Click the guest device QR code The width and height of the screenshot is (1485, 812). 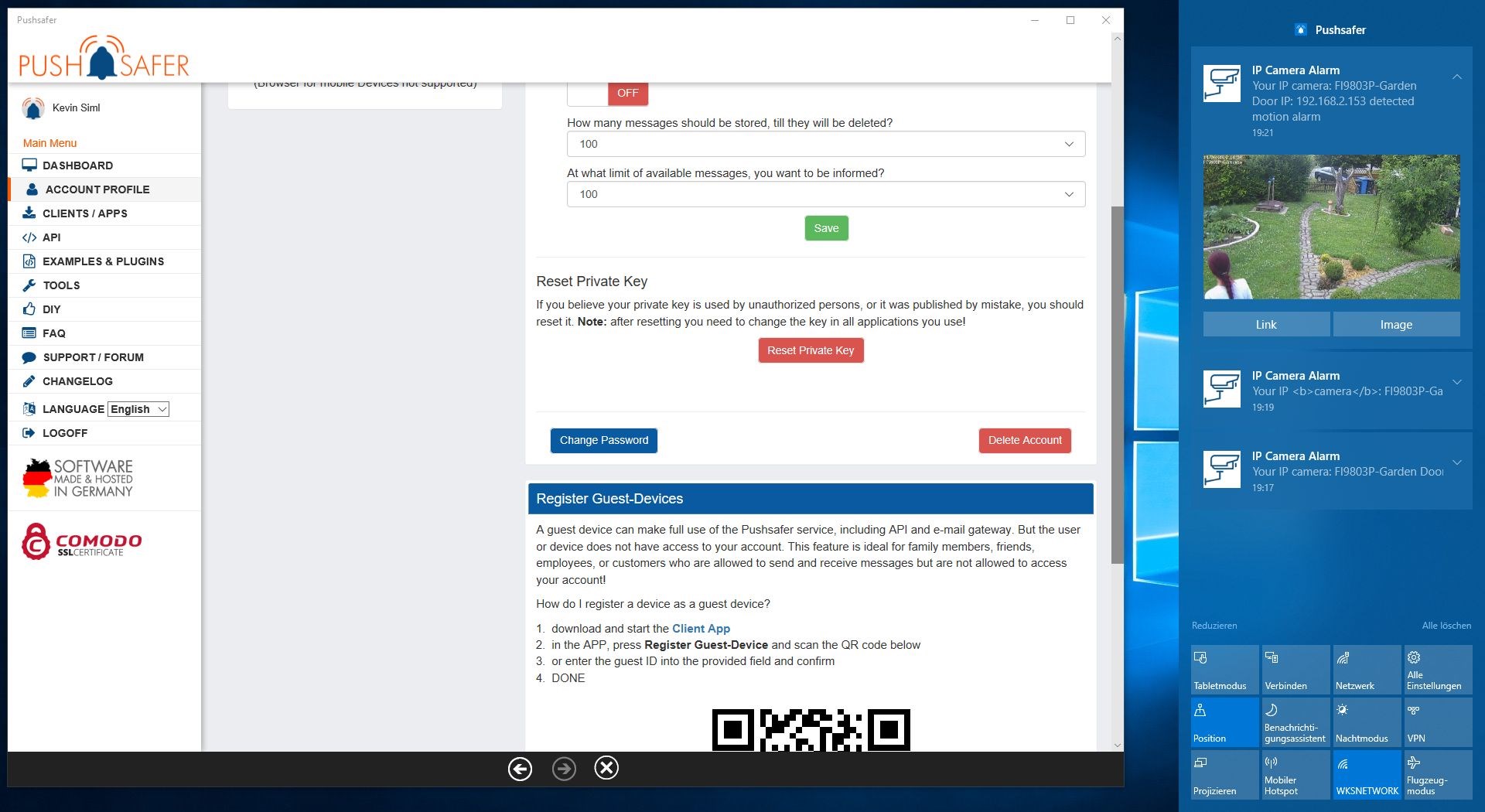[811, 730]
